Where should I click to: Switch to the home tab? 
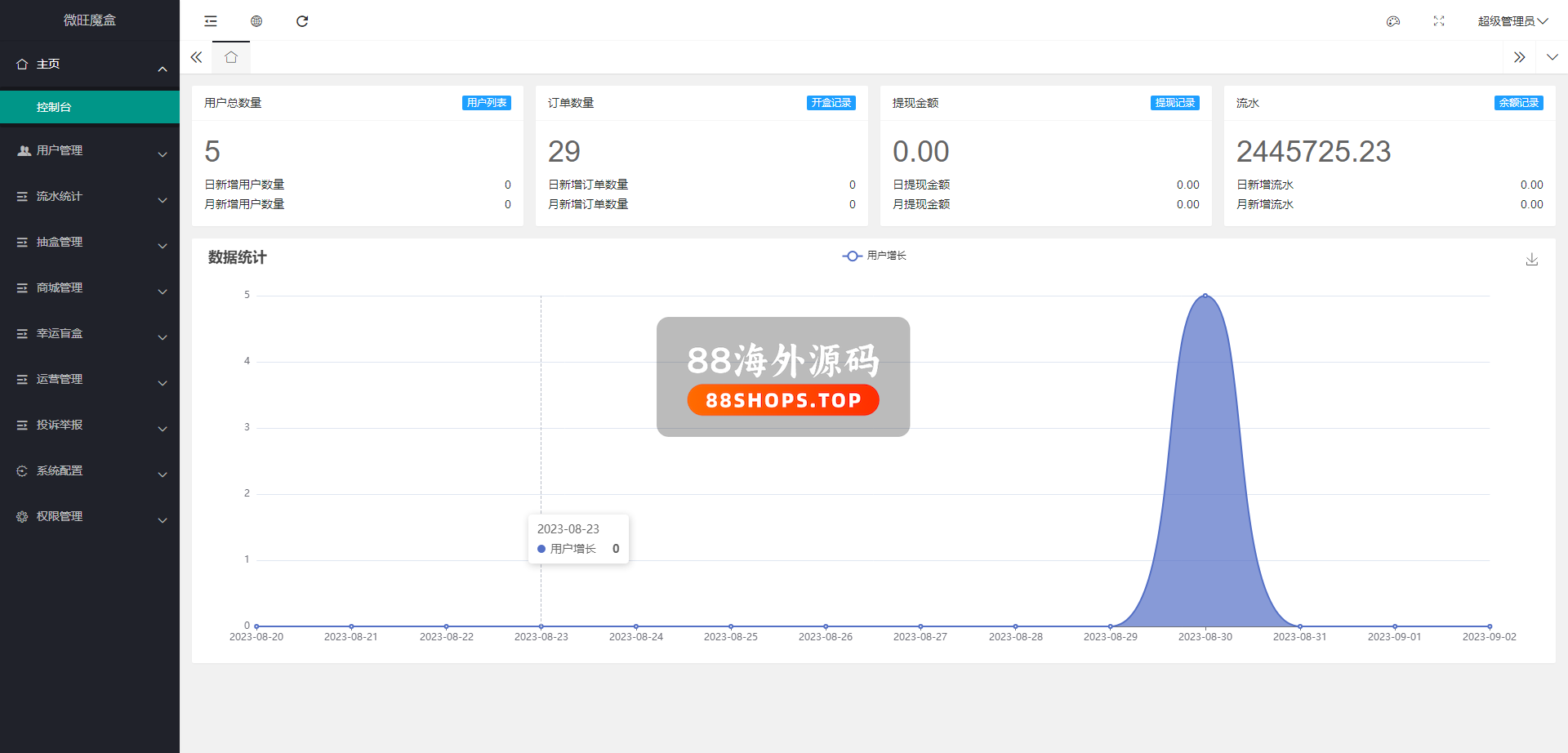point(231,57)
